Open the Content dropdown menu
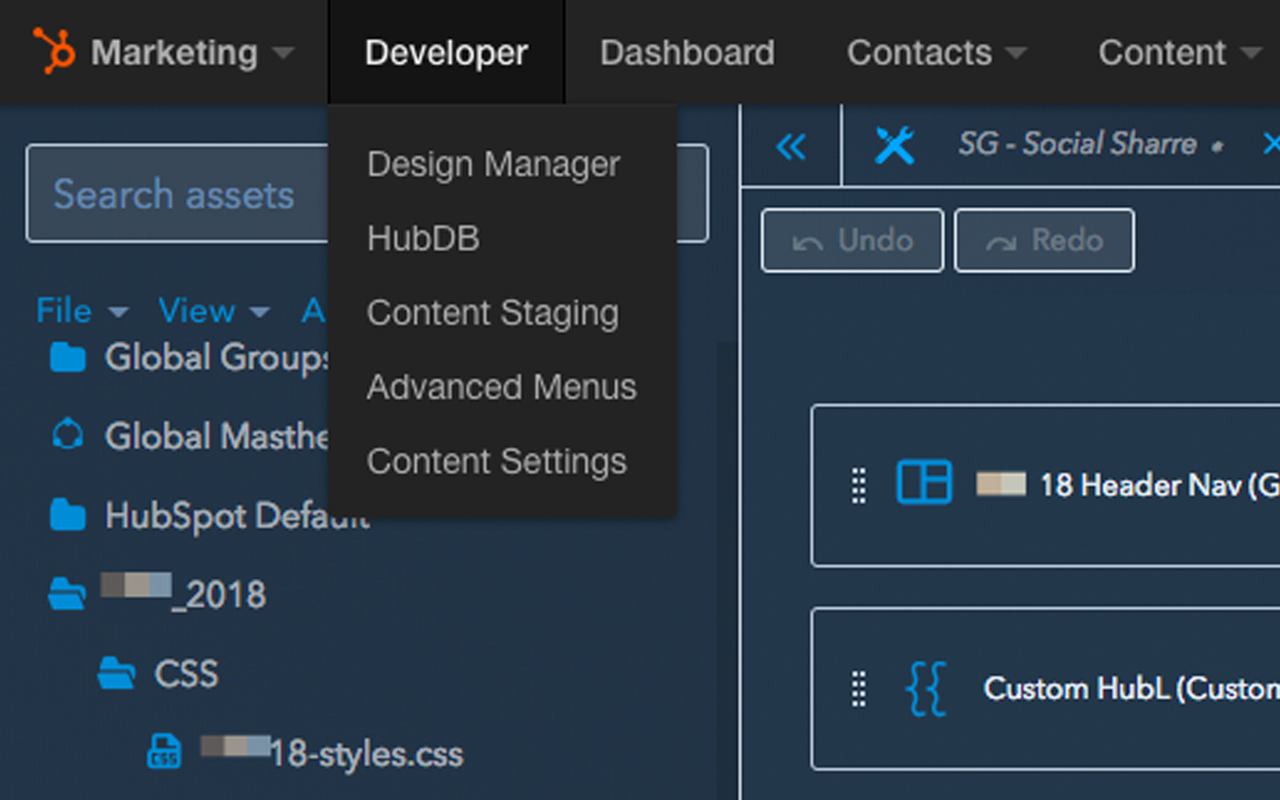The image size is (1280, 800). click(1180, 52)
